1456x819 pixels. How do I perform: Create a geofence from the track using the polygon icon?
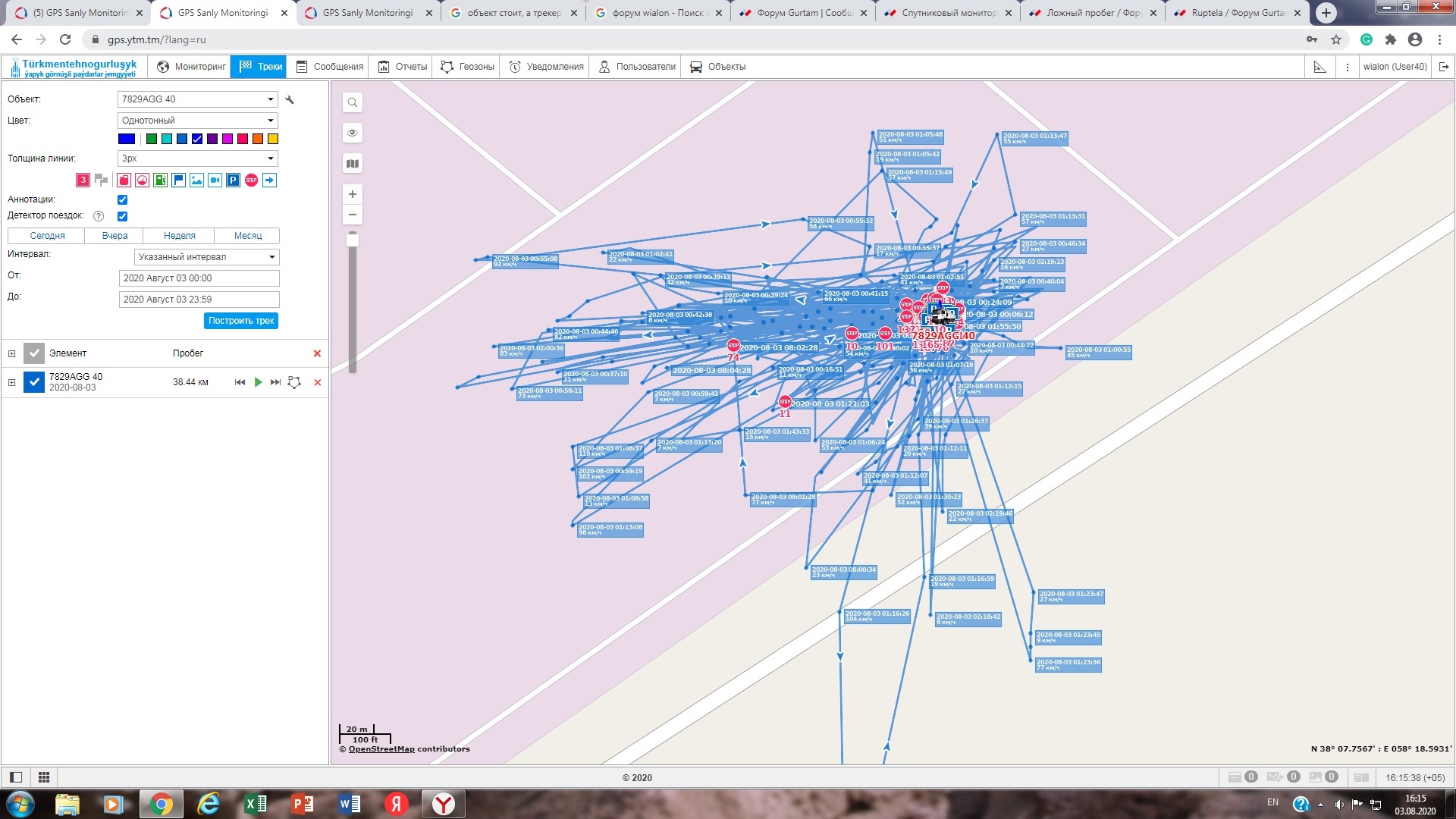pos(294,382)
